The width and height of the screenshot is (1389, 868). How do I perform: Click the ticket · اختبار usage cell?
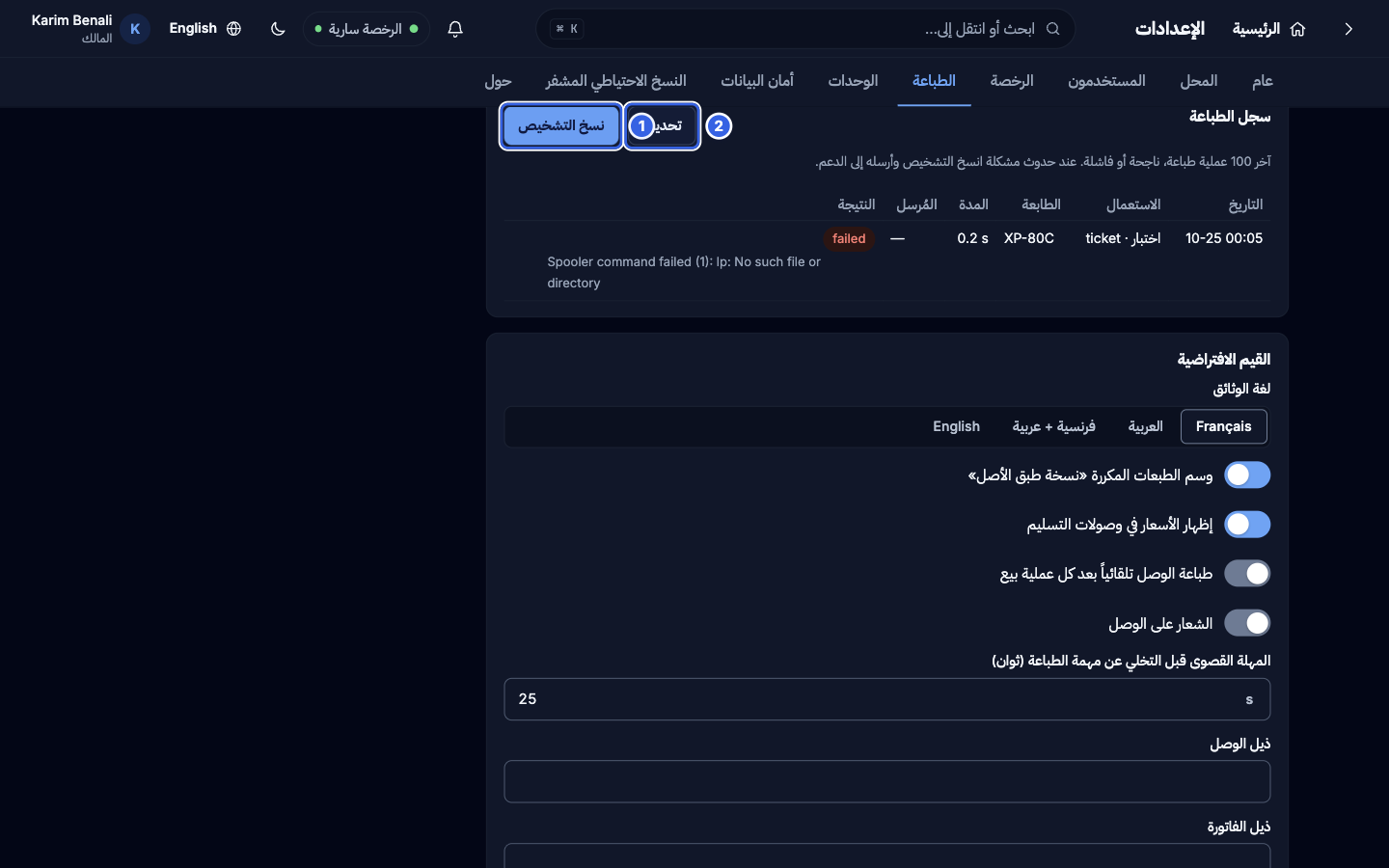click(1123, 238)
